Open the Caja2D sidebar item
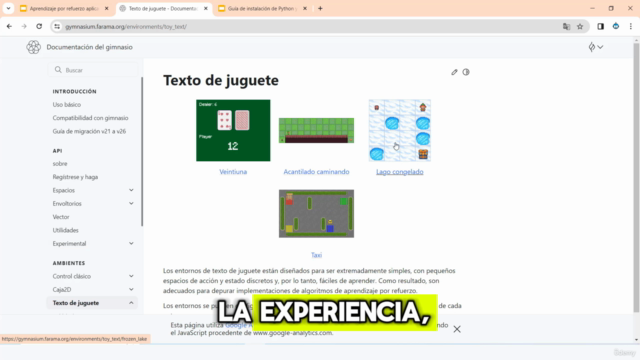 click(62, 289)
